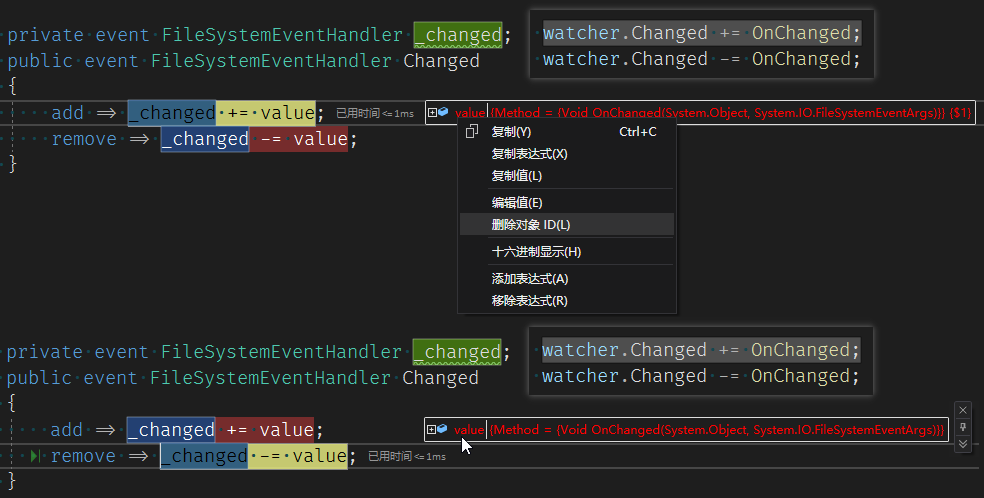Choose 复制(Y) from the context menu
The image size is (984, 498).
pos(511,132)
